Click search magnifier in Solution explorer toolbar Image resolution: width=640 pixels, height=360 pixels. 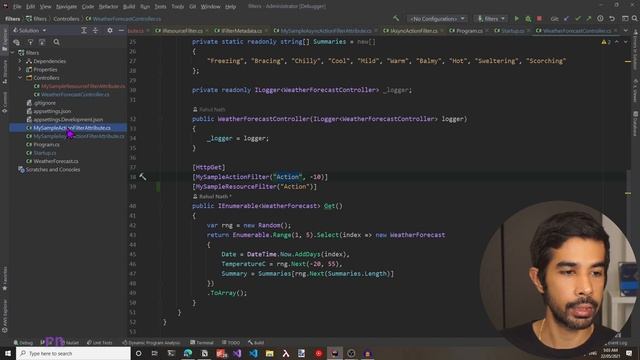[56, 42]
